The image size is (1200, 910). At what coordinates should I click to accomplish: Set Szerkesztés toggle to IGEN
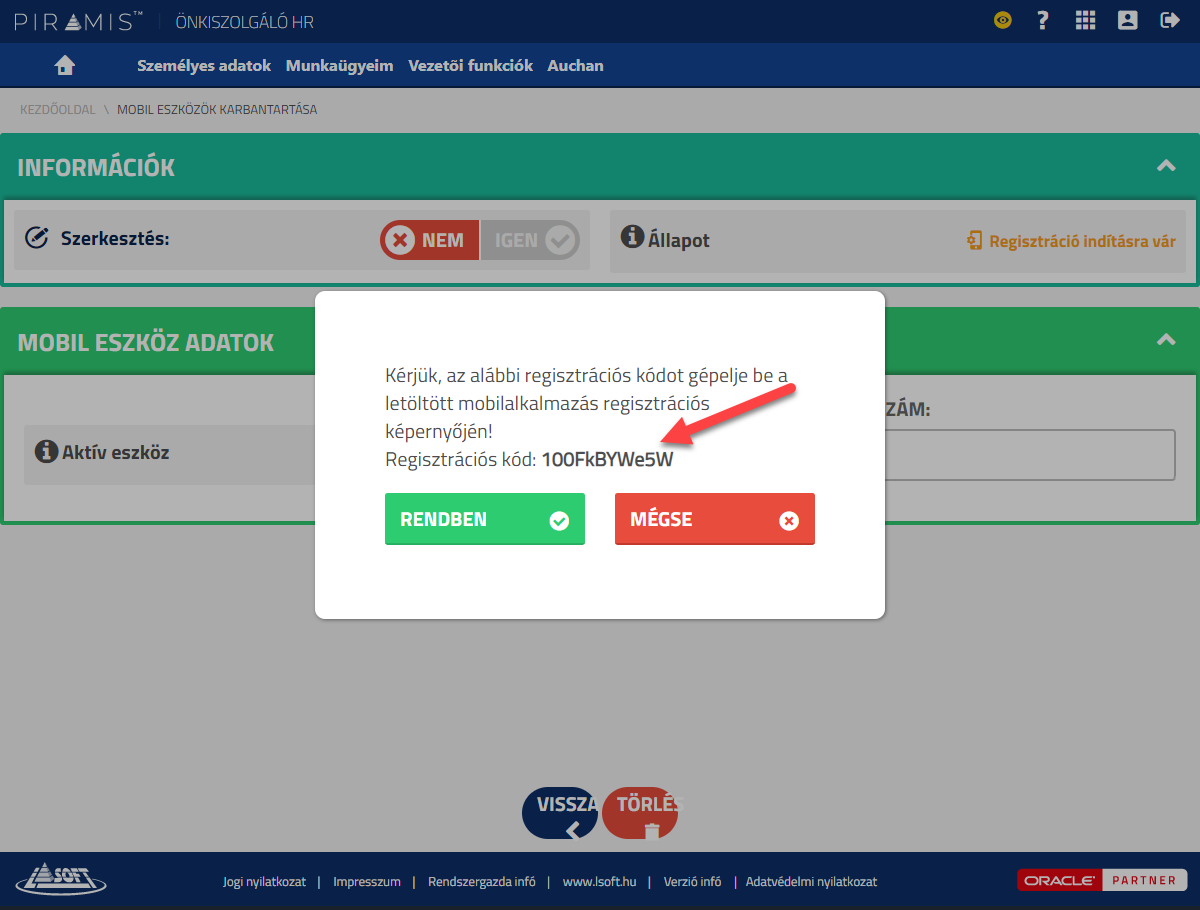530,240
